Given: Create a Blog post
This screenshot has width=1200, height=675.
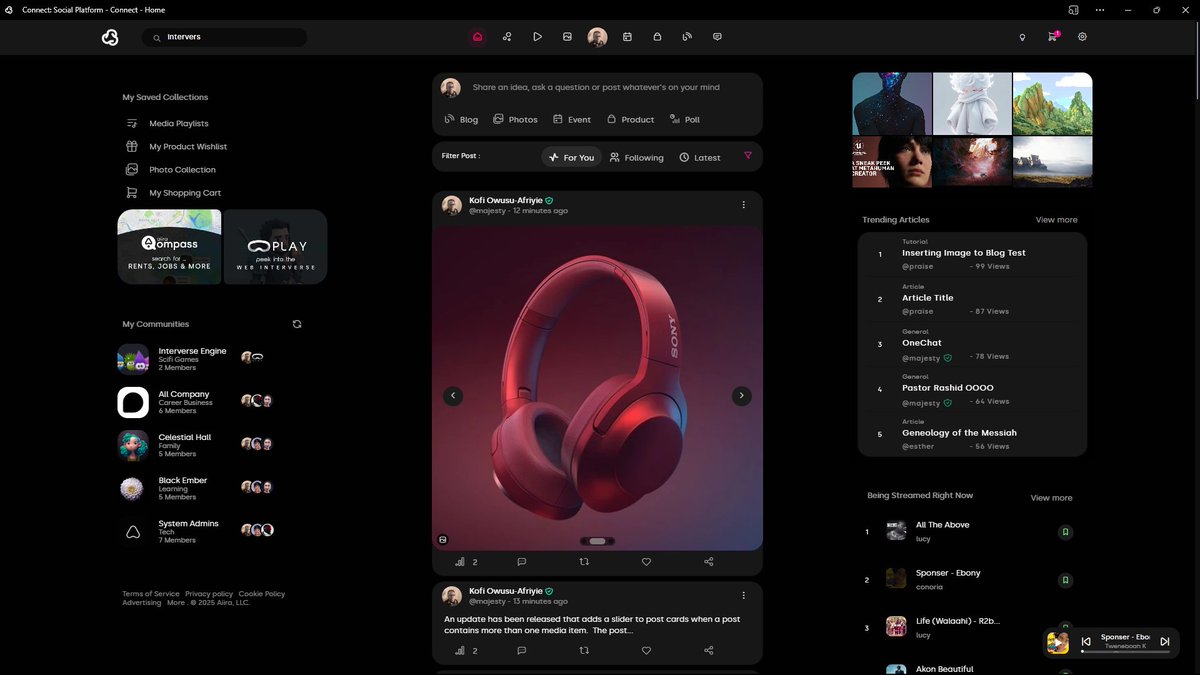Looking at the screenshot, I should pos(461,119).
